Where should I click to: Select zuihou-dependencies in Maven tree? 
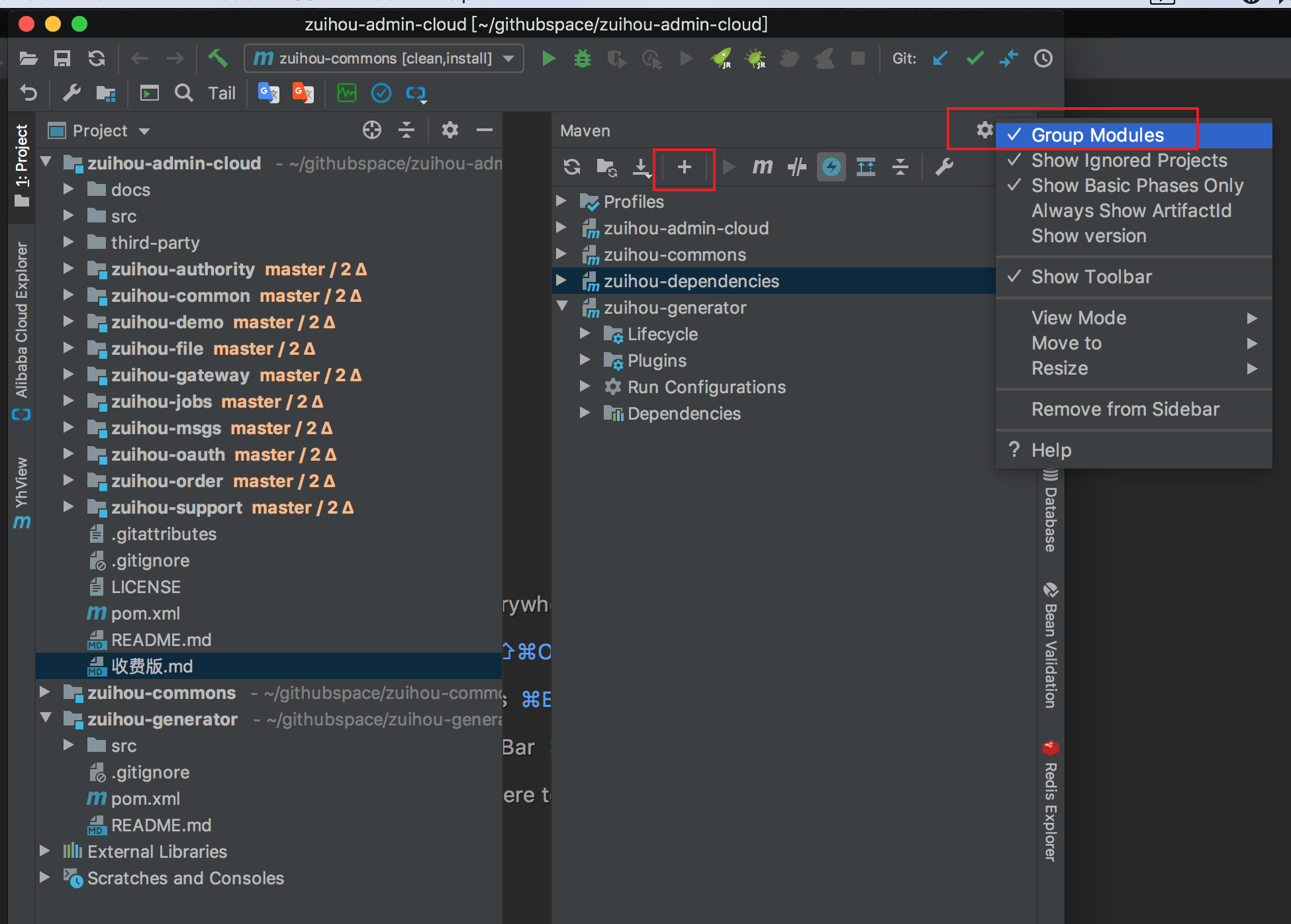click(774, 281)
